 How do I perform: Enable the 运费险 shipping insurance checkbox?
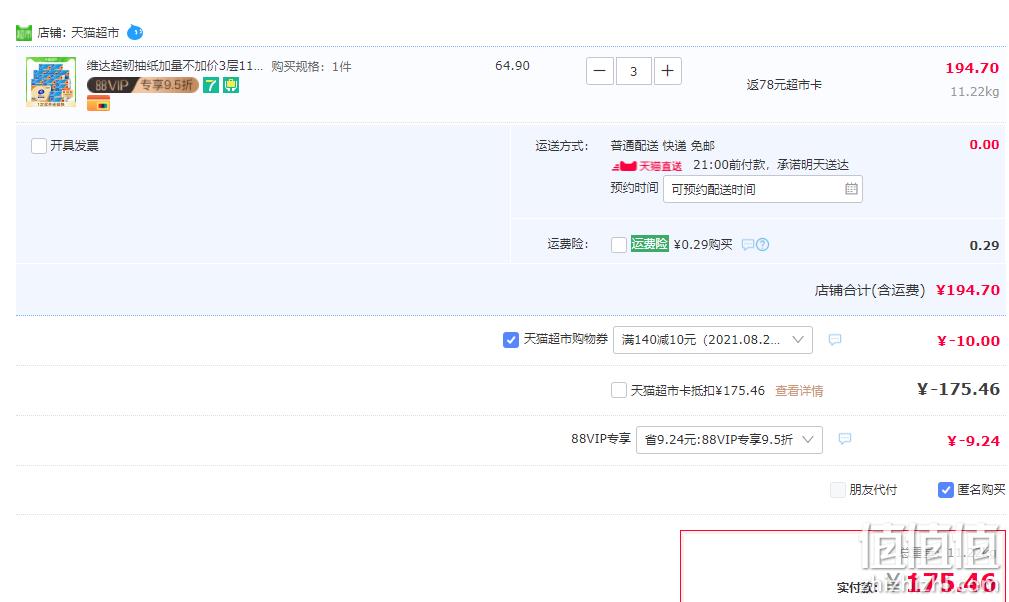click(x=618, y=244)
